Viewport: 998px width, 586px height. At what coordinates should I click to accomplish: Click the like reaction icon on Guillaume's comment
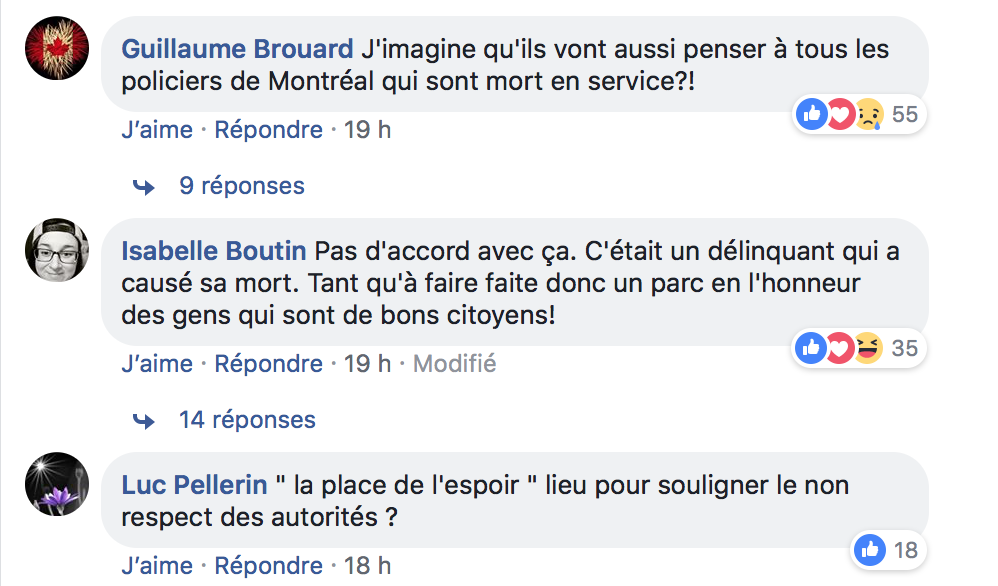[x=812, y=115]
